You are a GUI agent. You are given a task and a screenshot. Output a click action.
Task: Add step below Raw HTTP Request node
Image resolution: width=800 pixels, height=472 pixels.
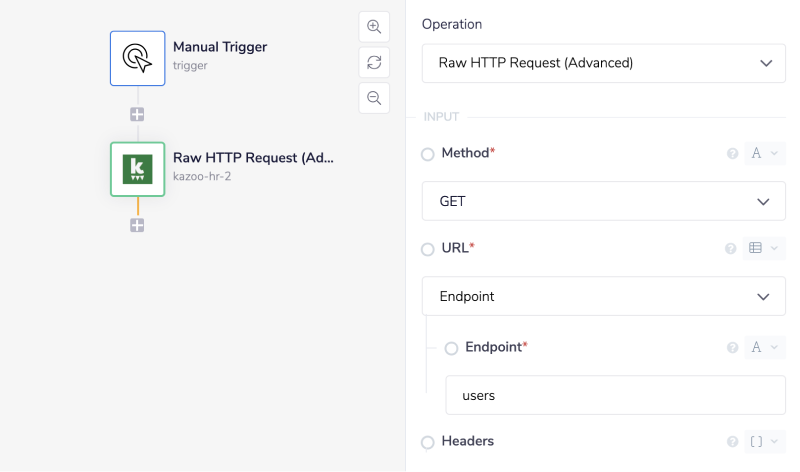coord(137,225)
